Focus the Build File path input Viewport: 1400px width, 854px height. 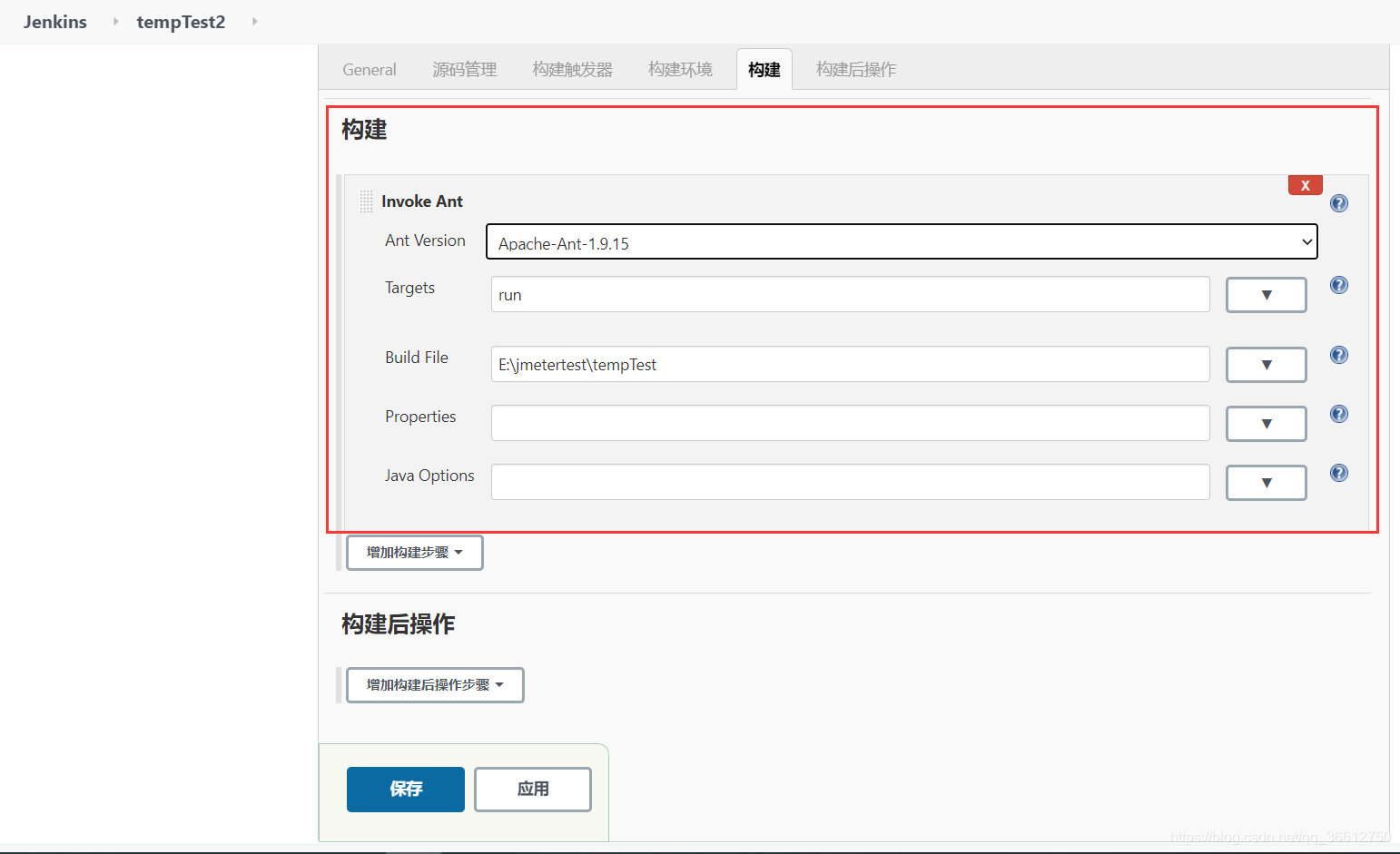coord(851,364)
